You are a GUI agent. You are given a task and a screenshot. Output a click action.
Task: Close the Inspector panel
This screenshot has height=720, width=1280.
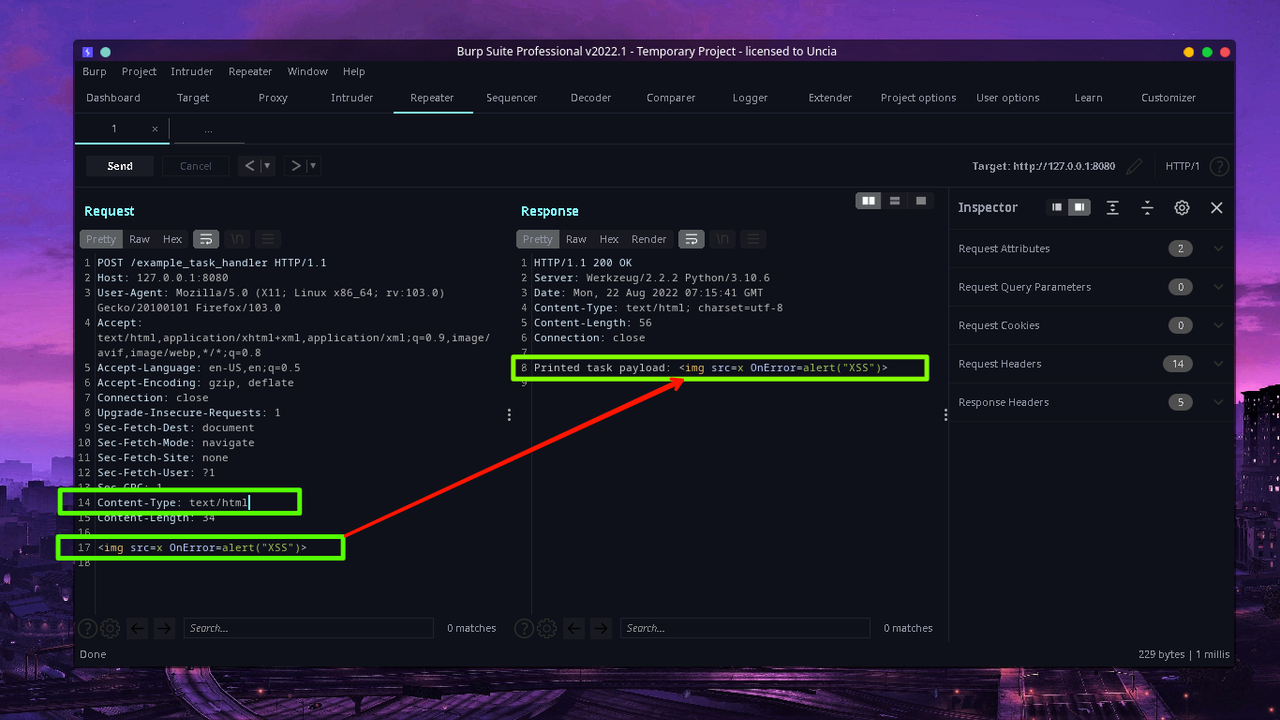[1216, 207]
